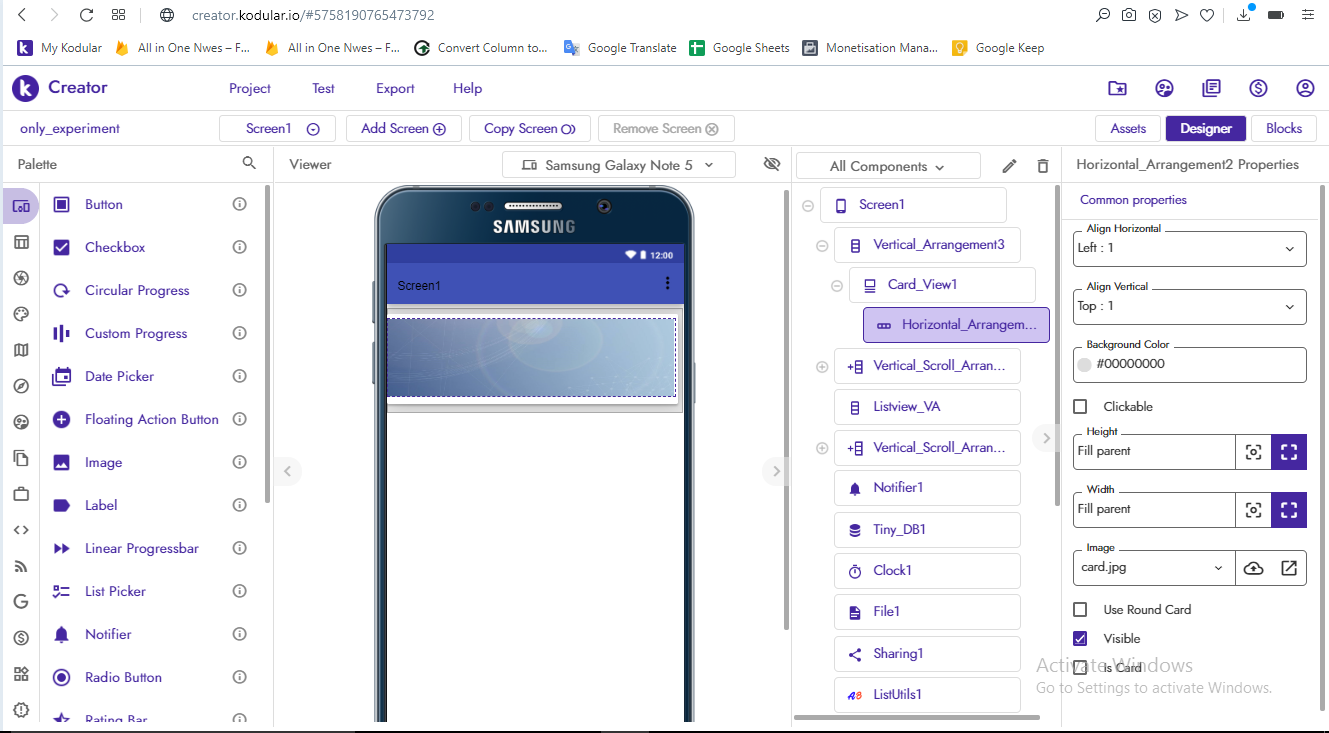1329x733 pixels.
Task: Switch to the Blocks view
Action: (x=1283, y=128)
